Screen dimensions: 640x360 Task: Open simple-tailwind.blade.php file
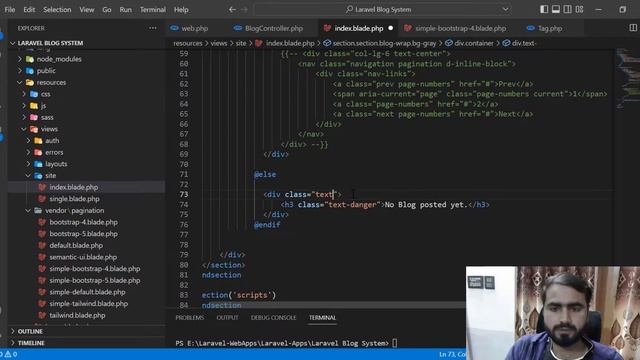[89, 304]
